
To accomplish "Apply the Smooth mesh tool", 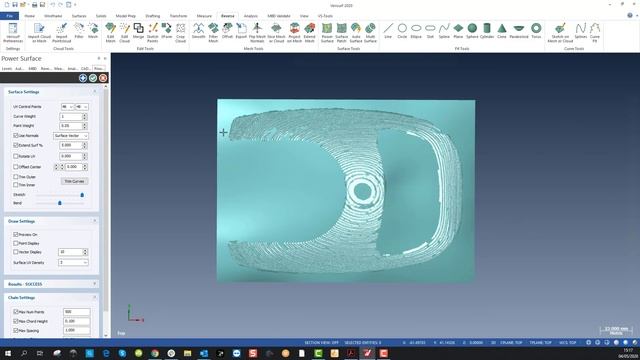I will [198, 31].
